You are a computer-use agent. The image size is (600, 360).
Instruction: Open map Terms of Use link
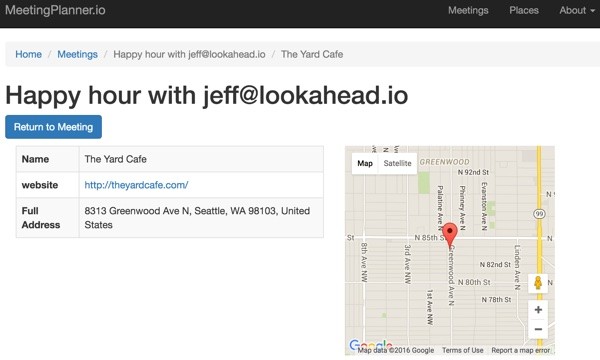click(462, 350)
